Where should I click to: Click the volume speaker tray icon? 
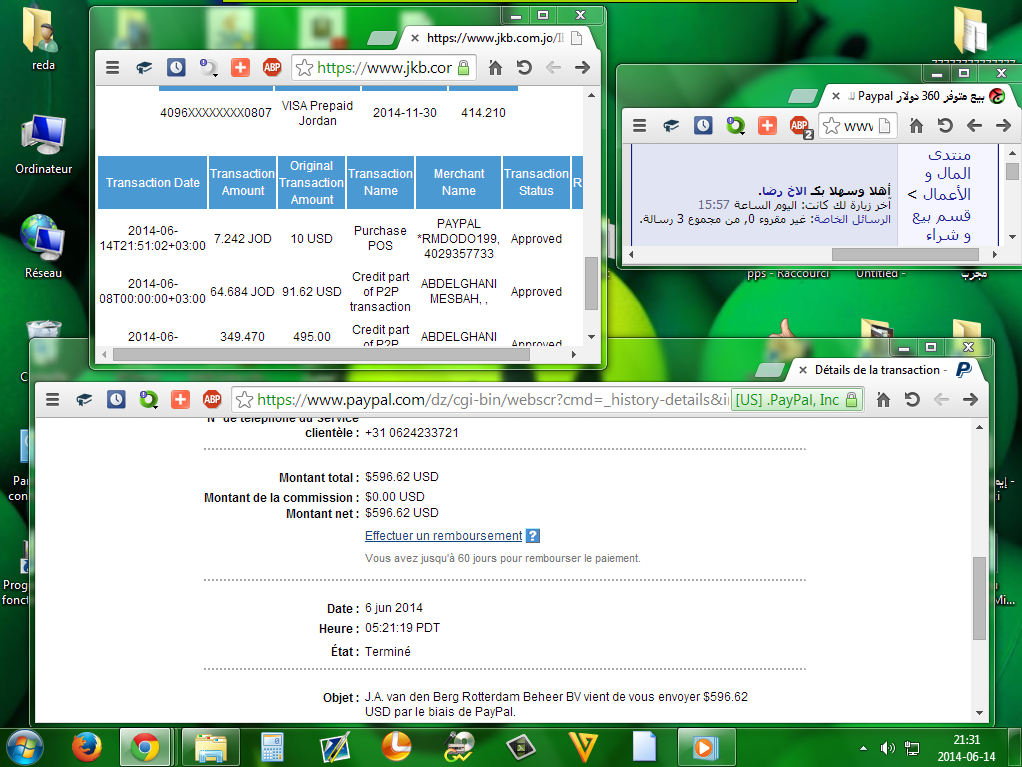point(888,747)
